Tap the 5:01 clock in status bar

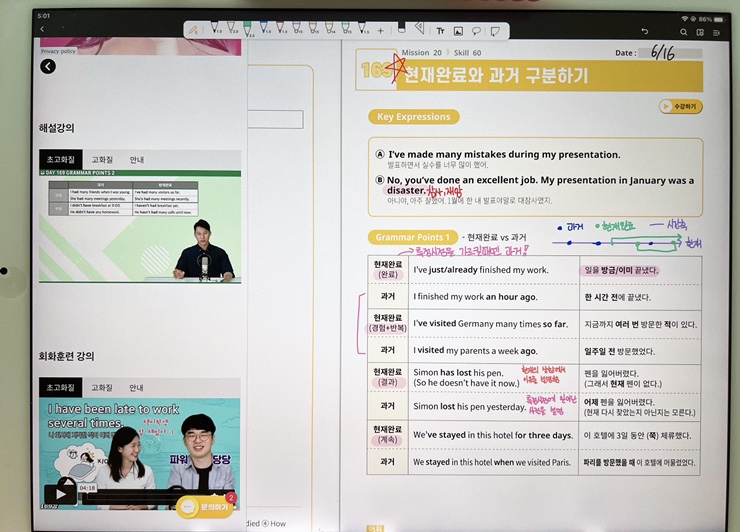coord(43,16)
